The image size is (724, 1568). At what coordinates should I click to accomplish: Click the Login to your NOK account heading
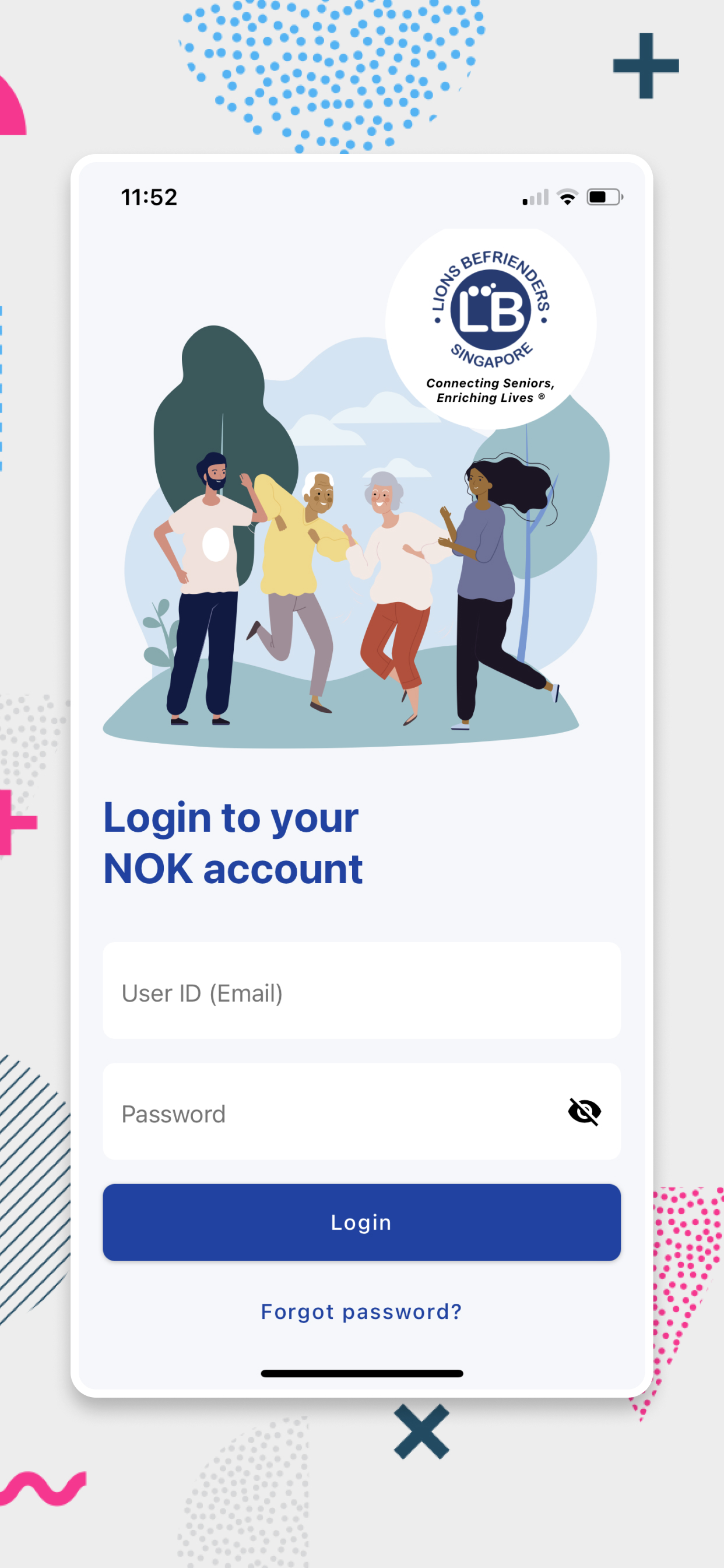(x=233, y=842)
